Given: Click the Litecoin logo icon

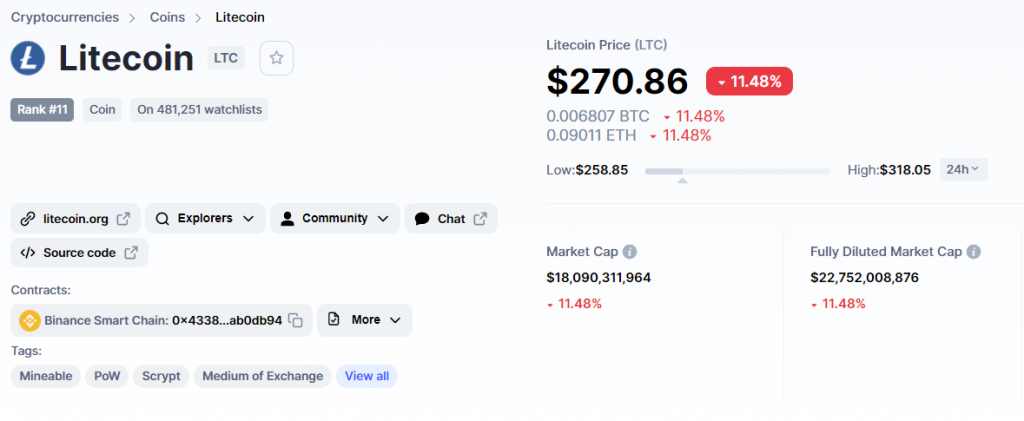Looking at the screenshot, I should pos(28,58).
